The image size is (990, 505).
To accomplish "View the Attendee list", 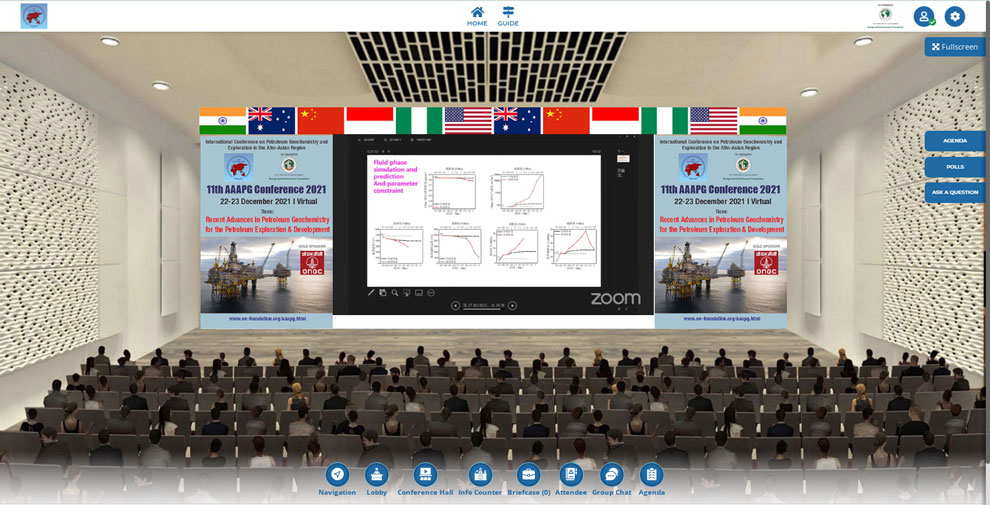I will click(x=571, y=475).
